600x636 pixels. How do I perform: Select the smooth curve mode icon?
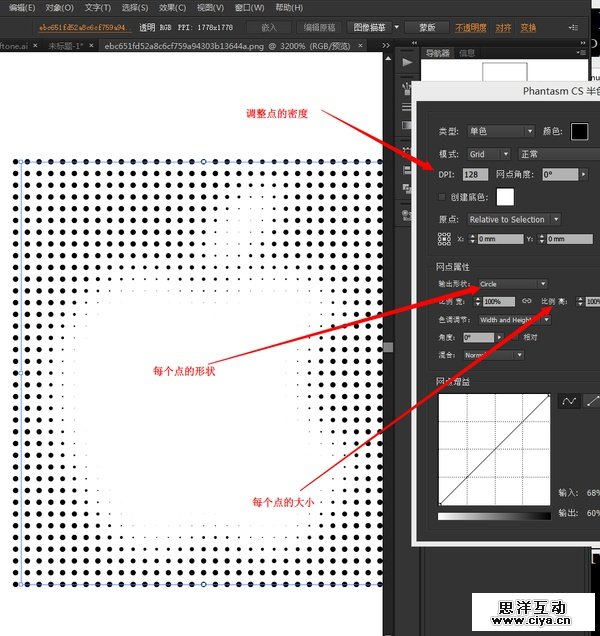point(569,401)
